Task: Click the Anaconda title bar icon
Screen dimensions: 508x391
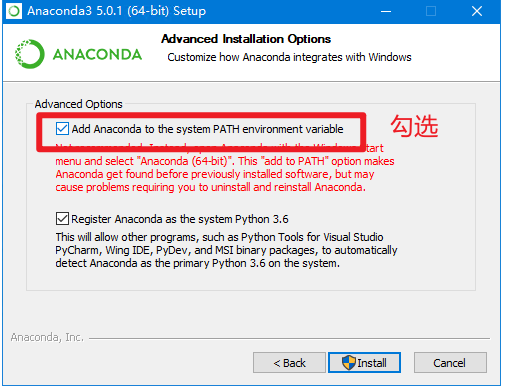Action: coord(14,11)
